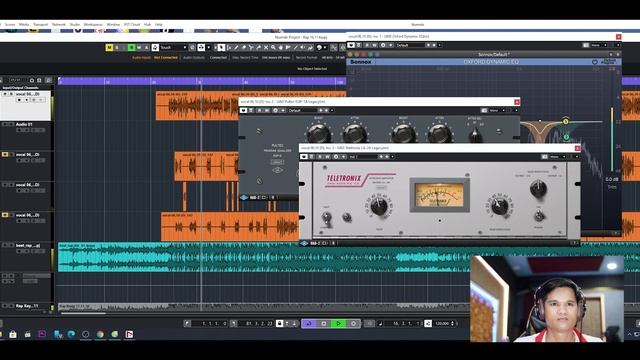The width and height of the screenshot is (640, 360).
Task: Open the Workspaces menu
Action: 93,24
